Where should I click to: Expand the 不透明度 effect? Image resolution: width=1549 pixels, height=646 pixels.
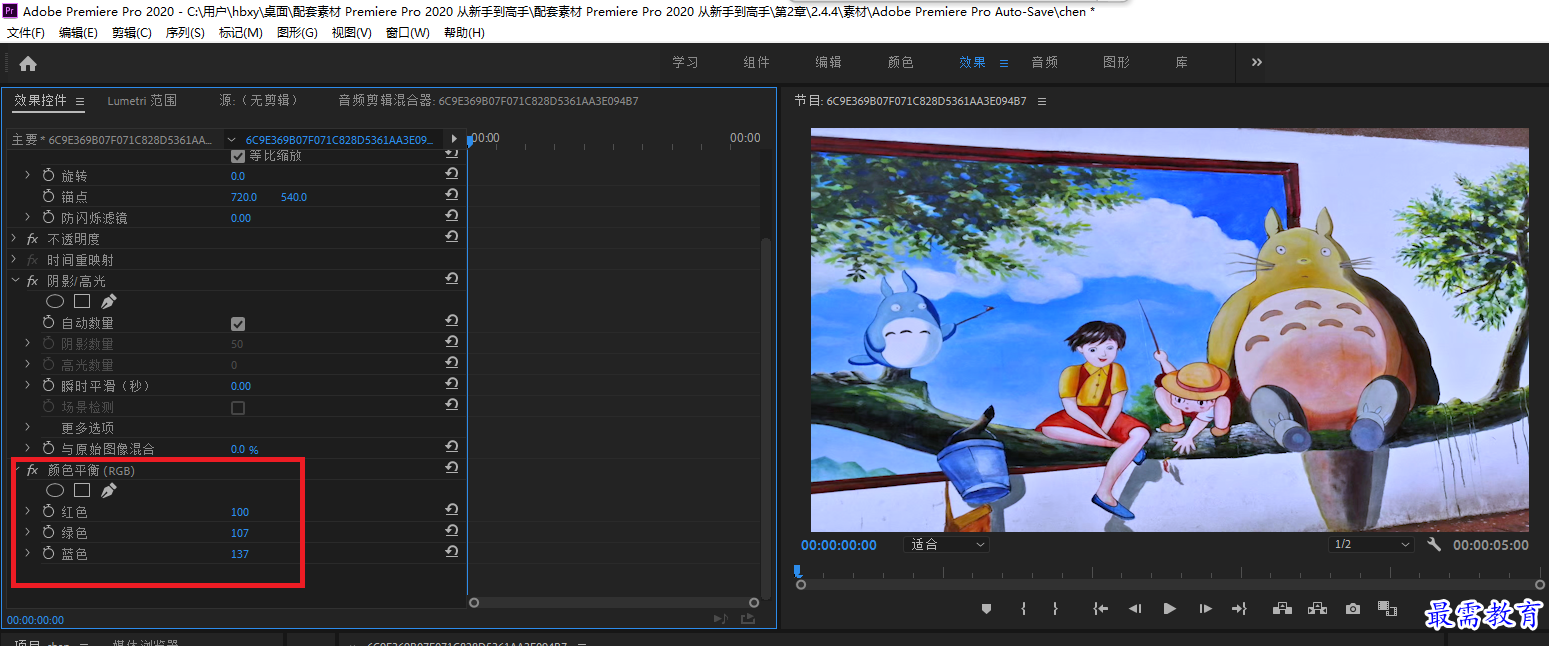pyautogui.click(x=14, y=239)
